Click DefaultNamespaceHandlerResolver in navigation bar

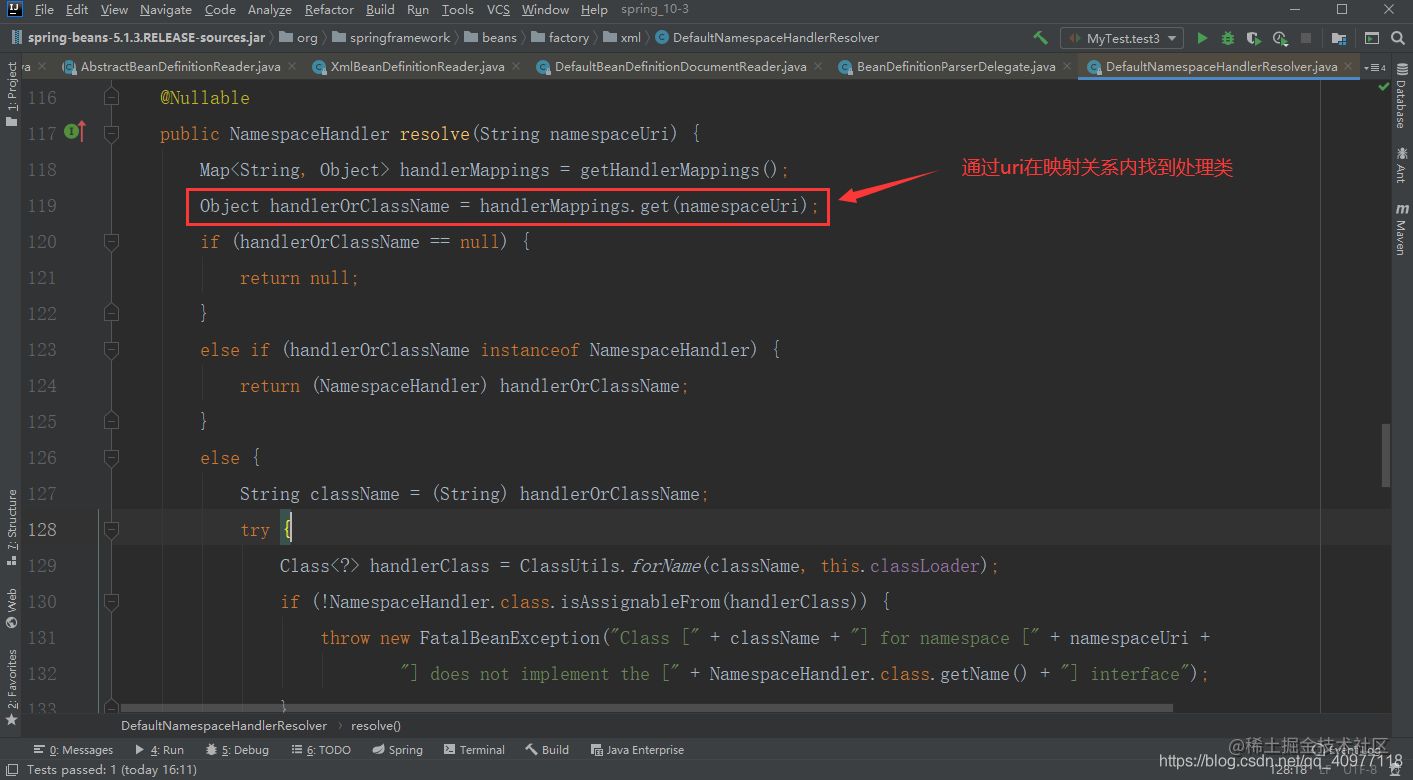coord(767,38)
